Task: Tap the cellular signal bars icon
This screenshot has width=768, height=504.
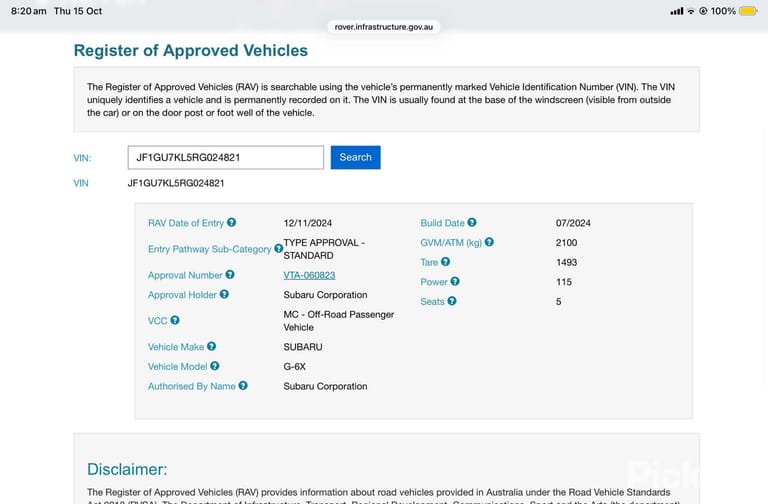Action: point(677,11)
